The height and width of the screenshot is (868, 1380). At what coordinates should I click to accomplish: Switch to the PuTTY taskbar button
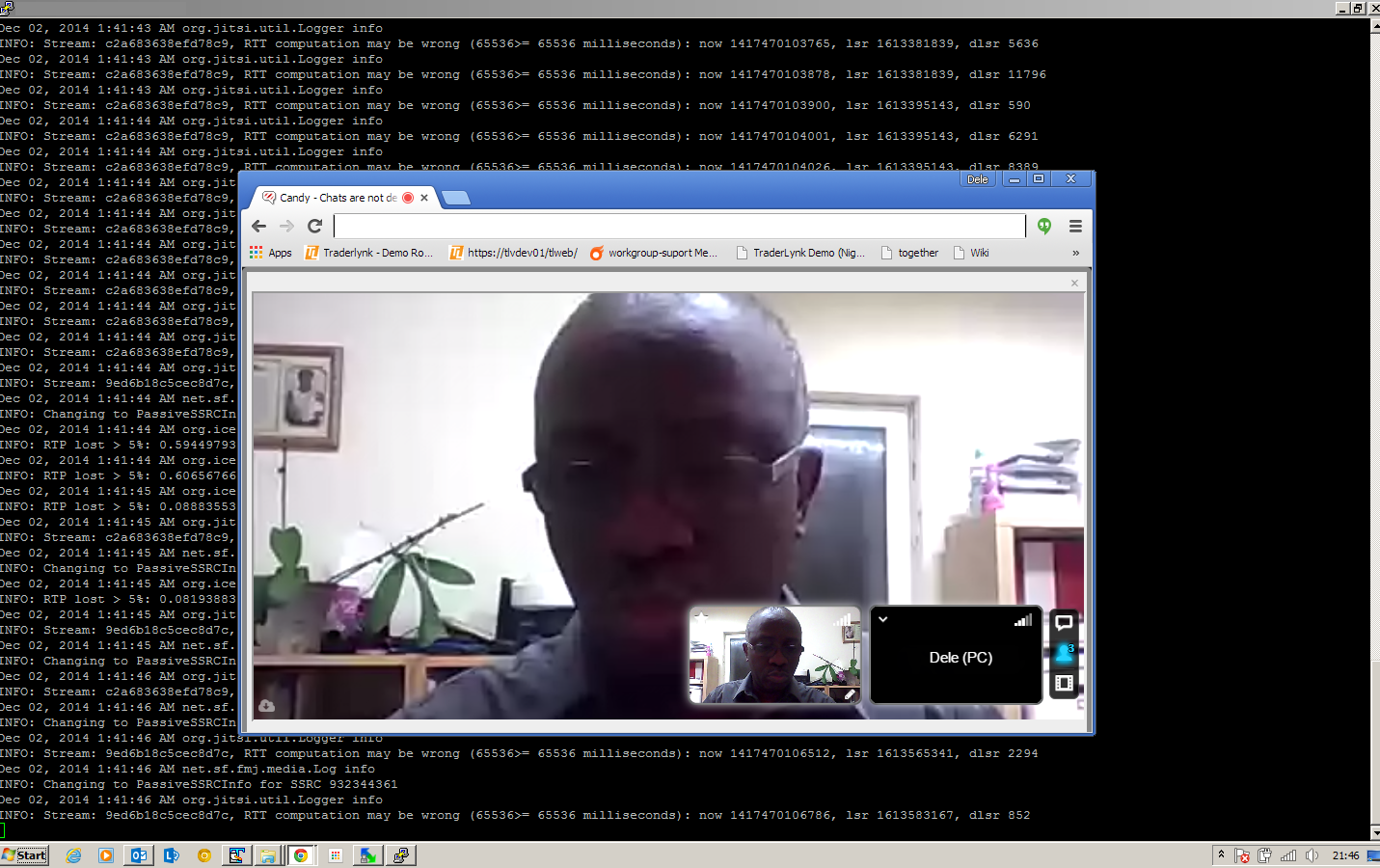click(x=400, y=855)
